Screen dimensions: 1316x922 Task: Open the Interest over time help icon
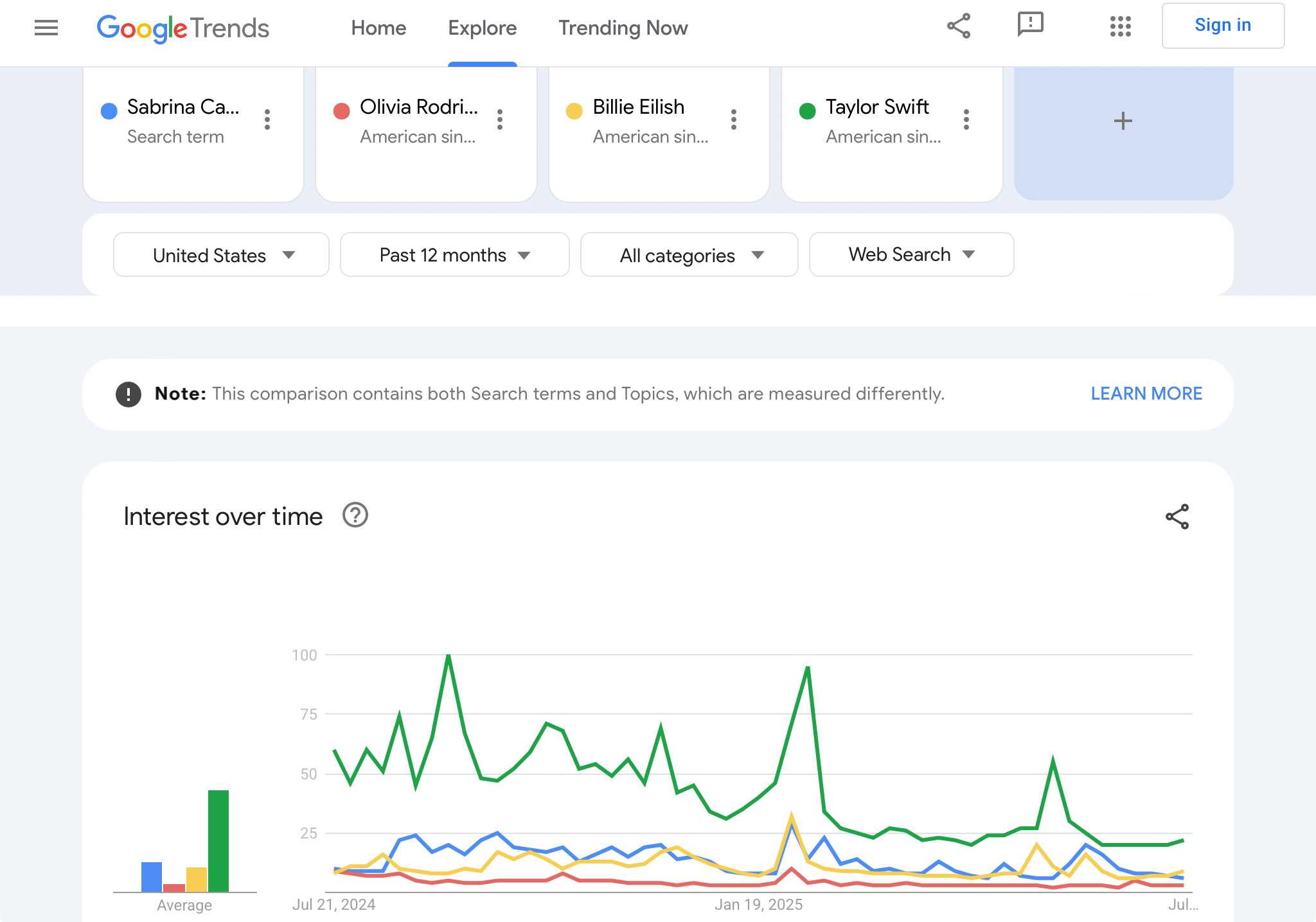[355, 515]
